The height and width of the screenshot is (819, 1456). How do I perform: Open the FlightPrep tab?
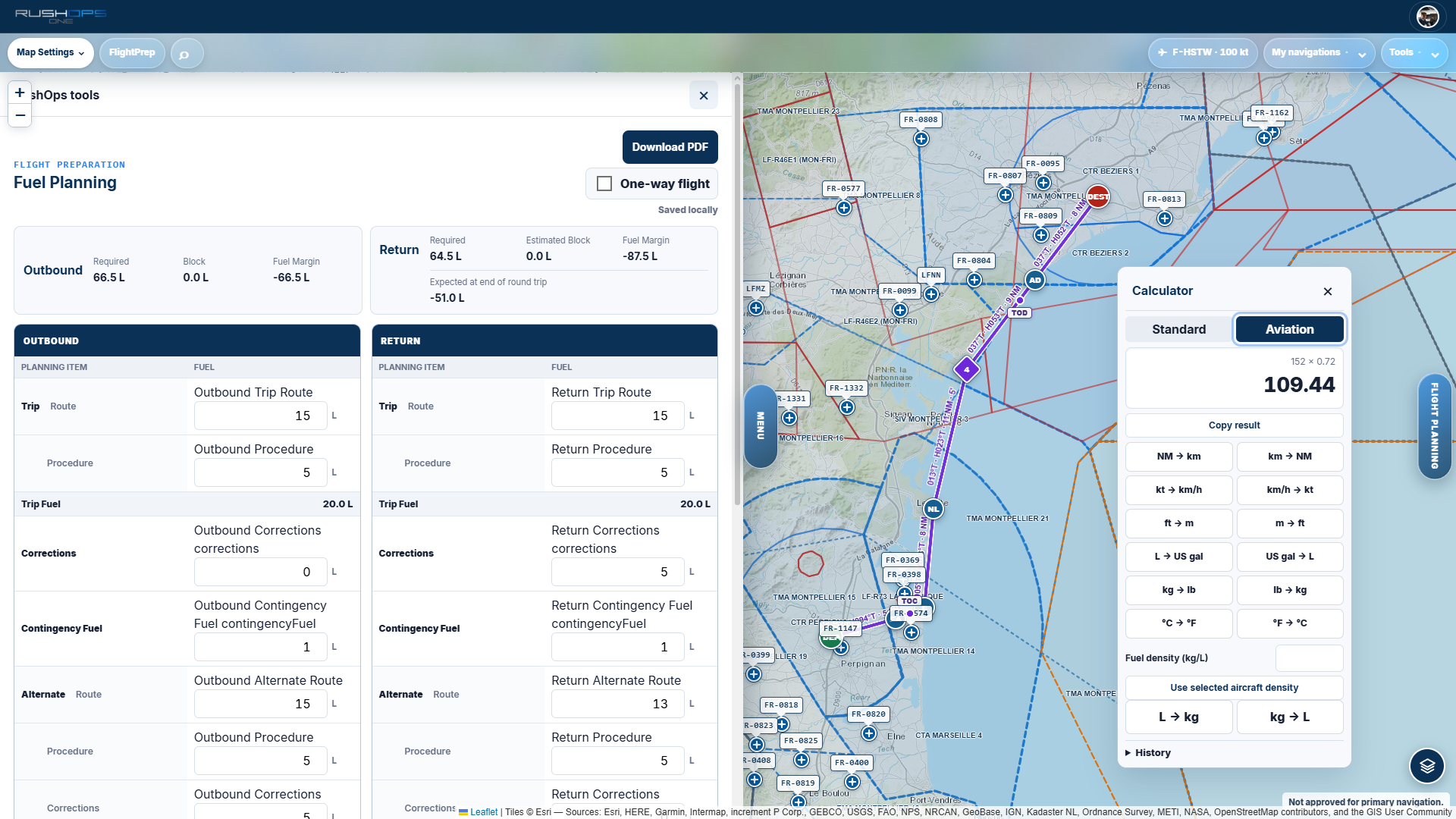(132, 53)
